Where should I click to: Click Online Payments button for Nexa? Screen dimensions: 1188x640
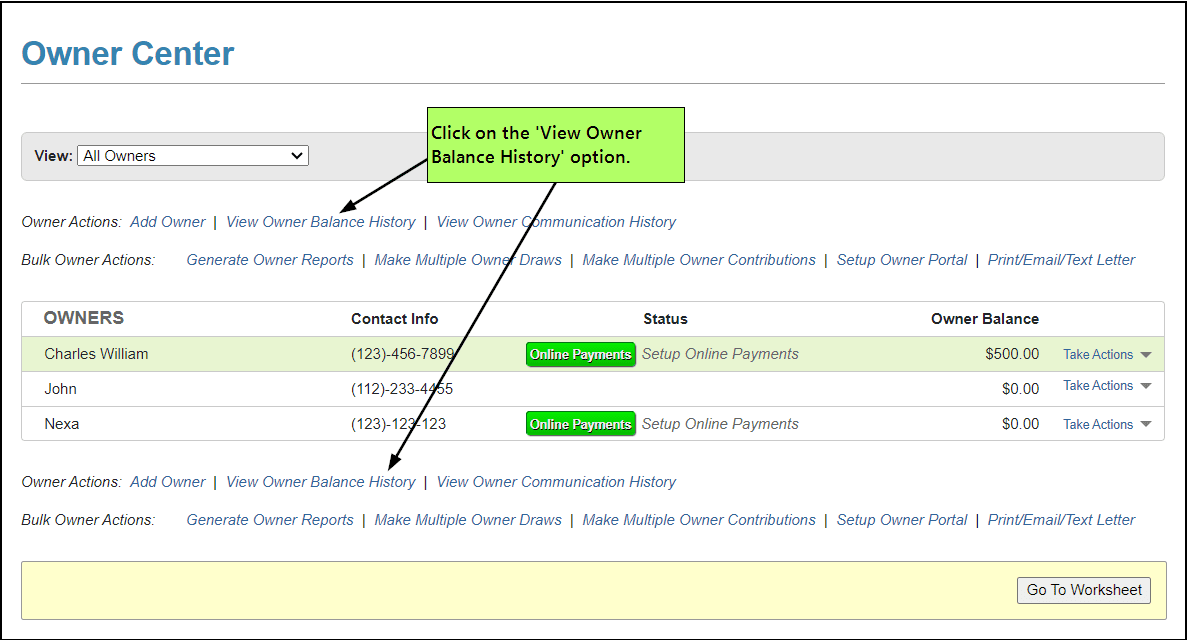coord(580,425)
